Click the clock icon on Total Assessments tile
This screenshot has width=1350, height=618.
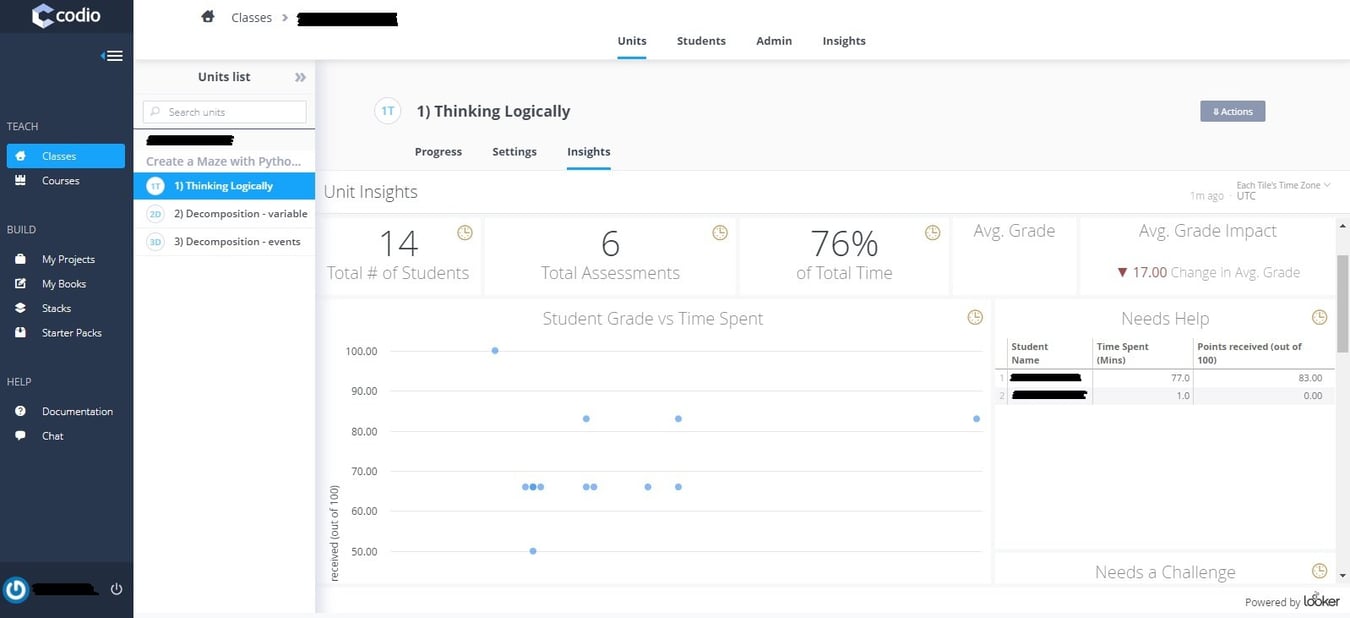pos(720,233)
